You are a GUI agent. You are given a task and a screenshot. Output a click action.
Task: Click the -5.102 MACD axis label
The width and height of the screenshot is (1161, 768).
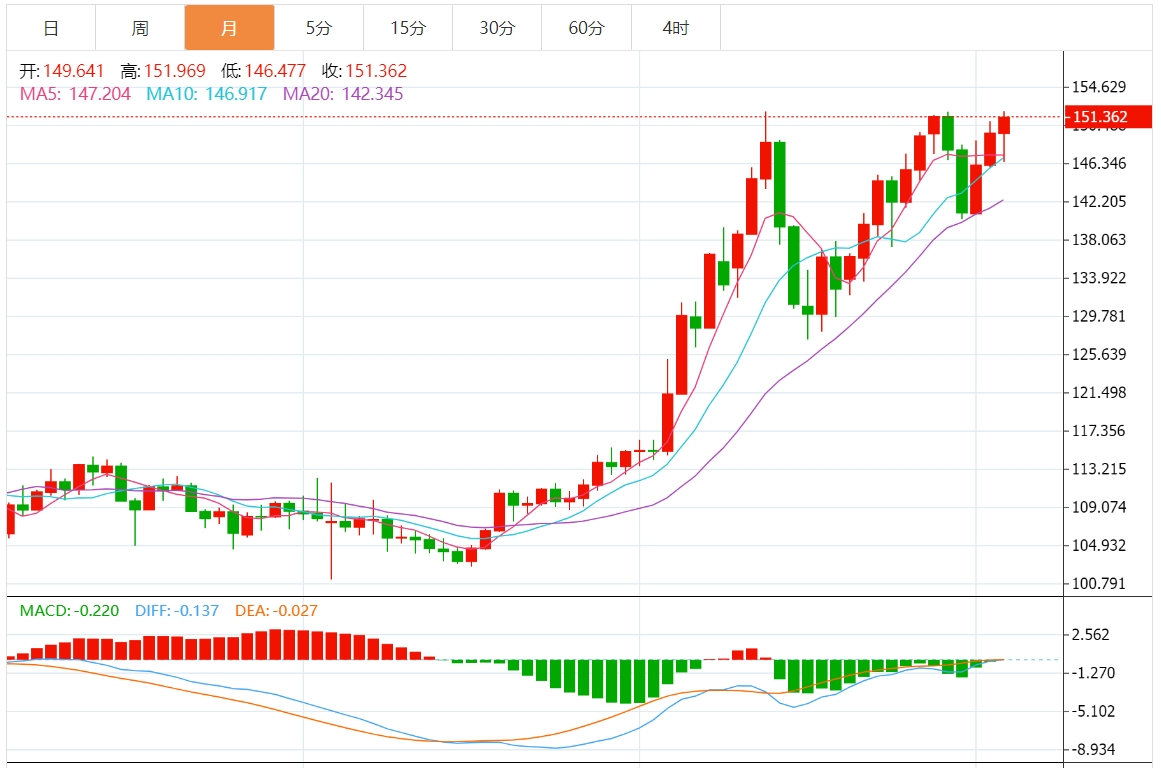point(1094,712)
